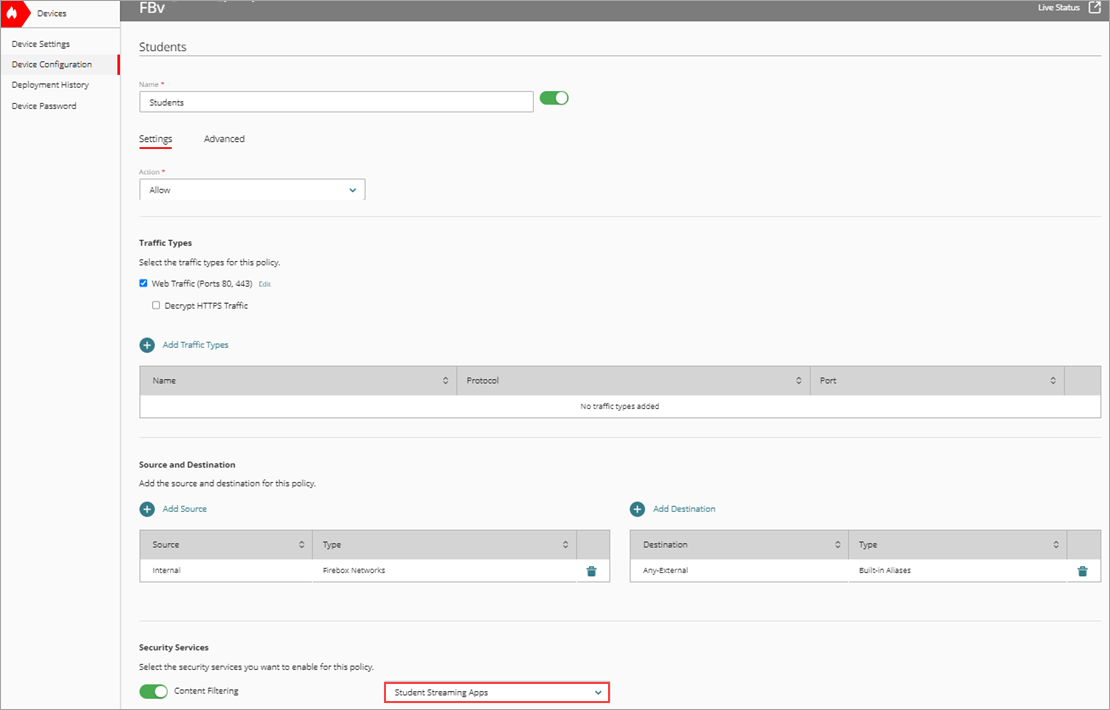This screenshot has width=1110, height=710.
Task: Click inside the Name input field
Action: 335,102
